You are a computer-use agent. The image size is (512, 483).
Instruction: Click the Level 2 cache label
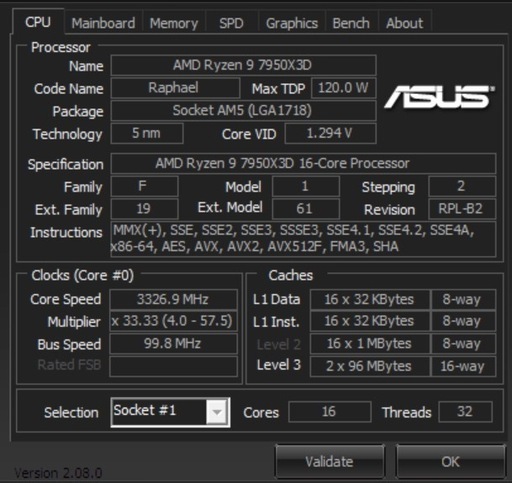(279, 344)
